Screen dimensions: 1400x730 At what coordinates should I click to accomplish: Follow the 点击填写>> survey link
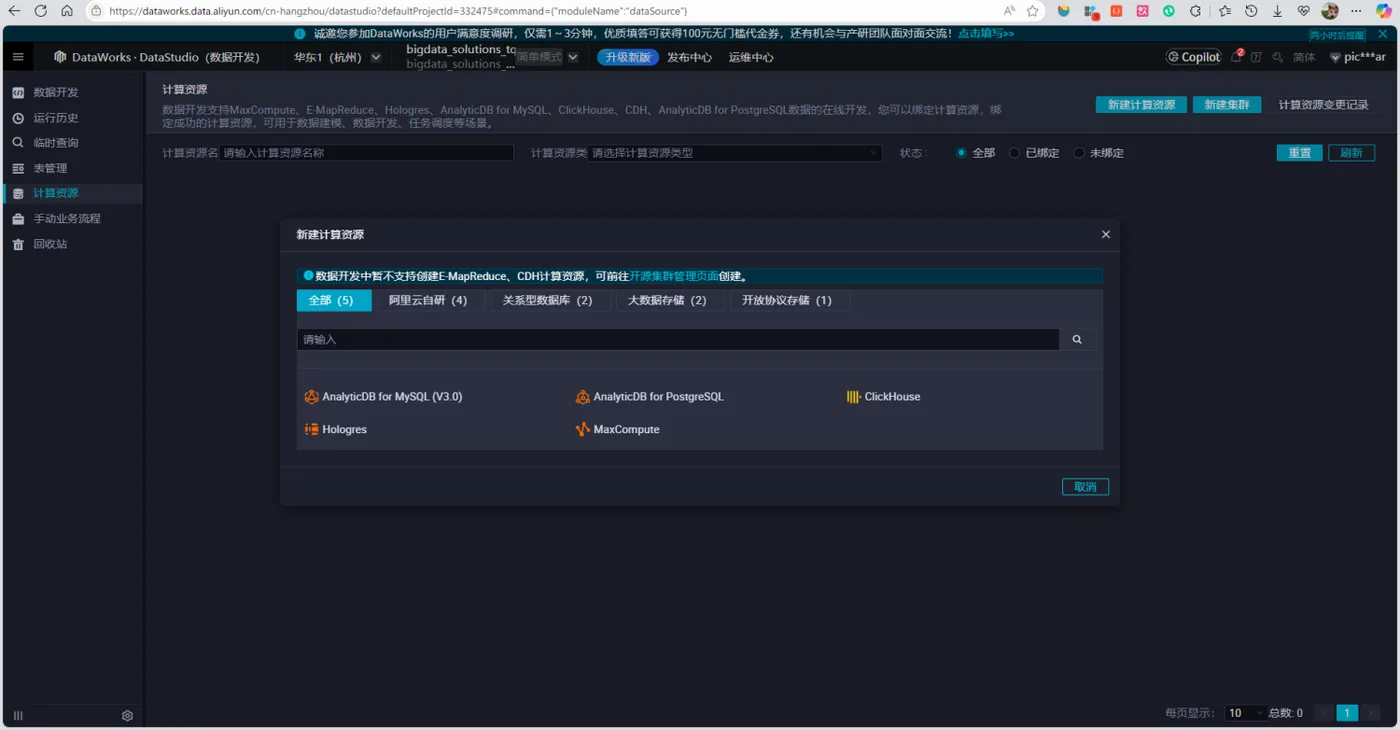[986, 33]
